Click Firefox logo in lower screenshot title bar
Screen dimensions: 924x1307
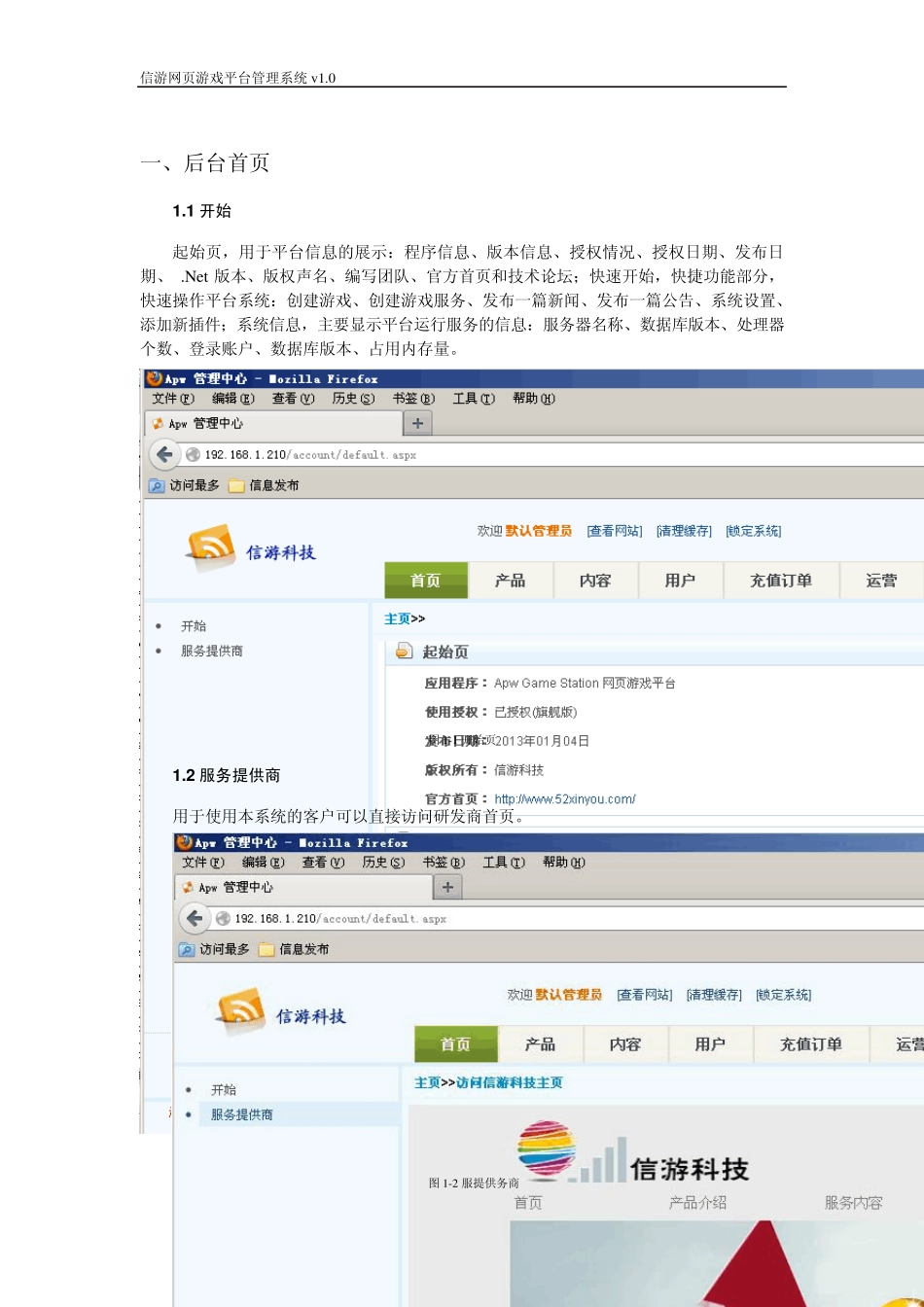click(184, 842)
